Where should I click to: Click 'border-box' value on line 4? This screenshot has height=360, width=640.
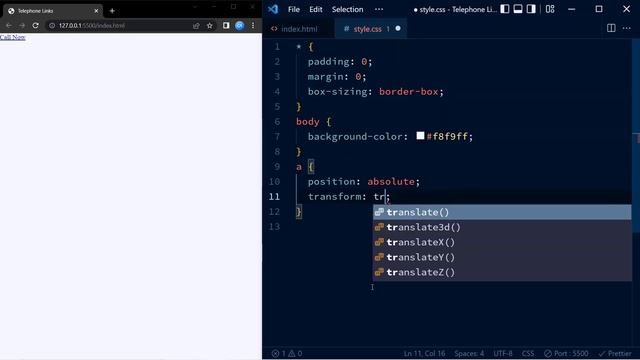pyautogui.click(x=409, y=92)
